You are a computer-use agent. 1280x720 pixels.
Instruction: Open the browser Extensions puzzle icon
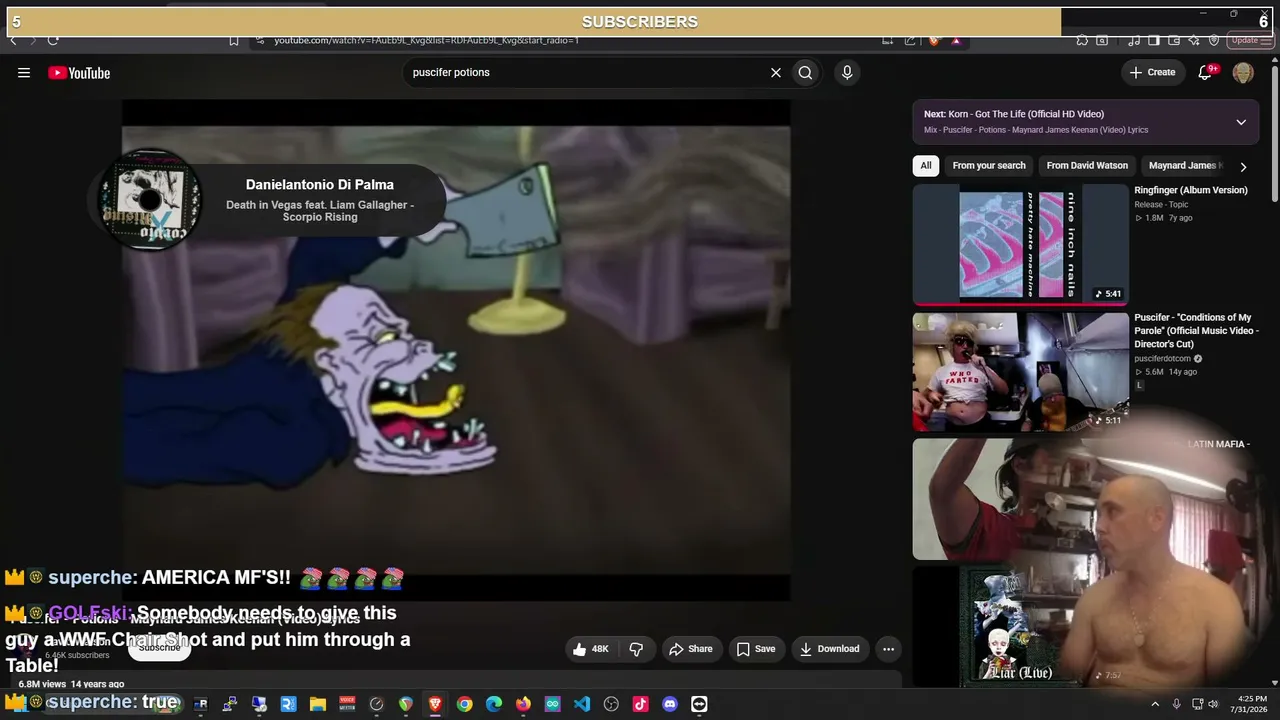1082,40
